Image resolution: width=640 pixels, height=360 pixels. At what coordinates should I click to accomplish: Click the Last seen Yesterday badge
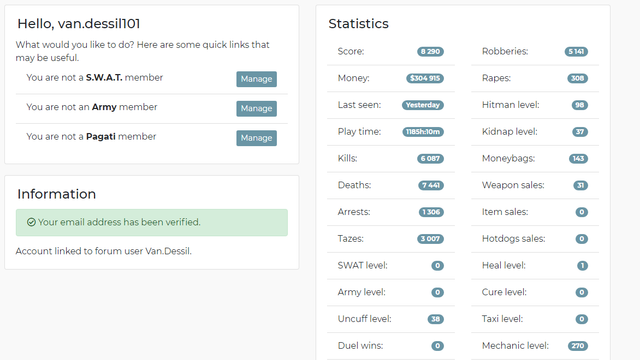(423, 105)
